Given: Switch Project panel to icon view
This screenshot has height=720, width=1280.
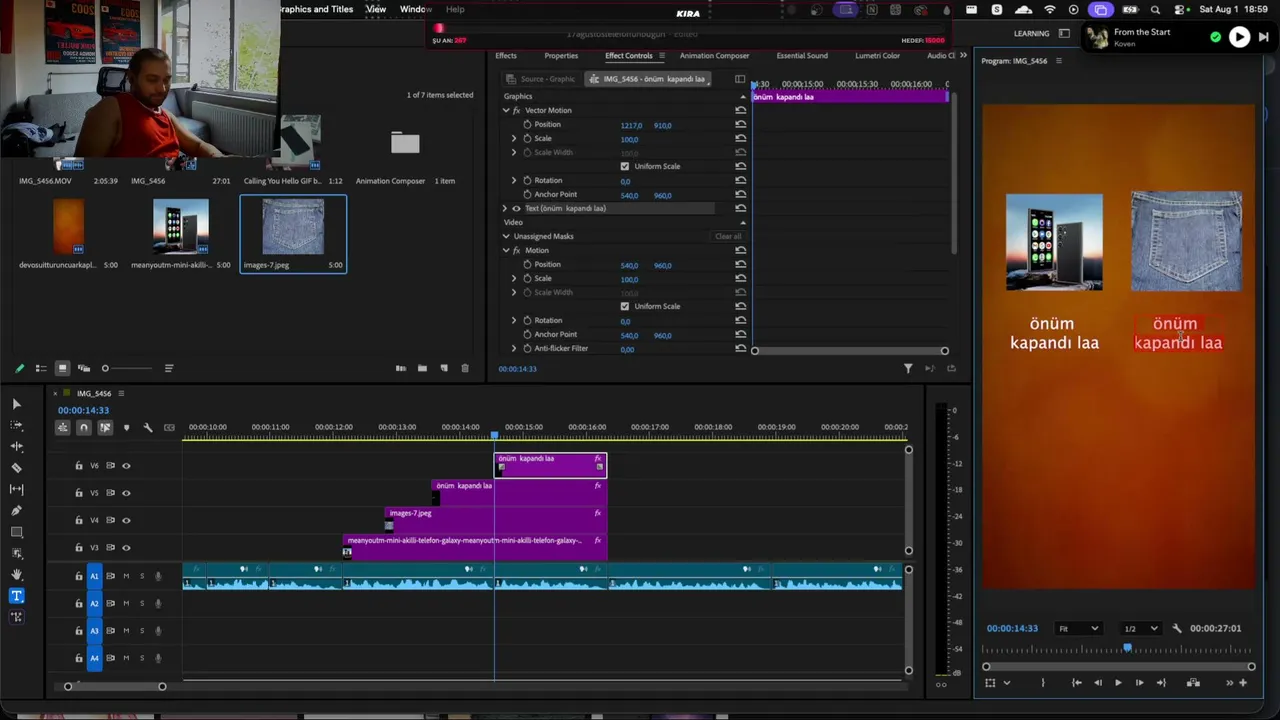Looking at the screenshot, I should pos(62,368).
